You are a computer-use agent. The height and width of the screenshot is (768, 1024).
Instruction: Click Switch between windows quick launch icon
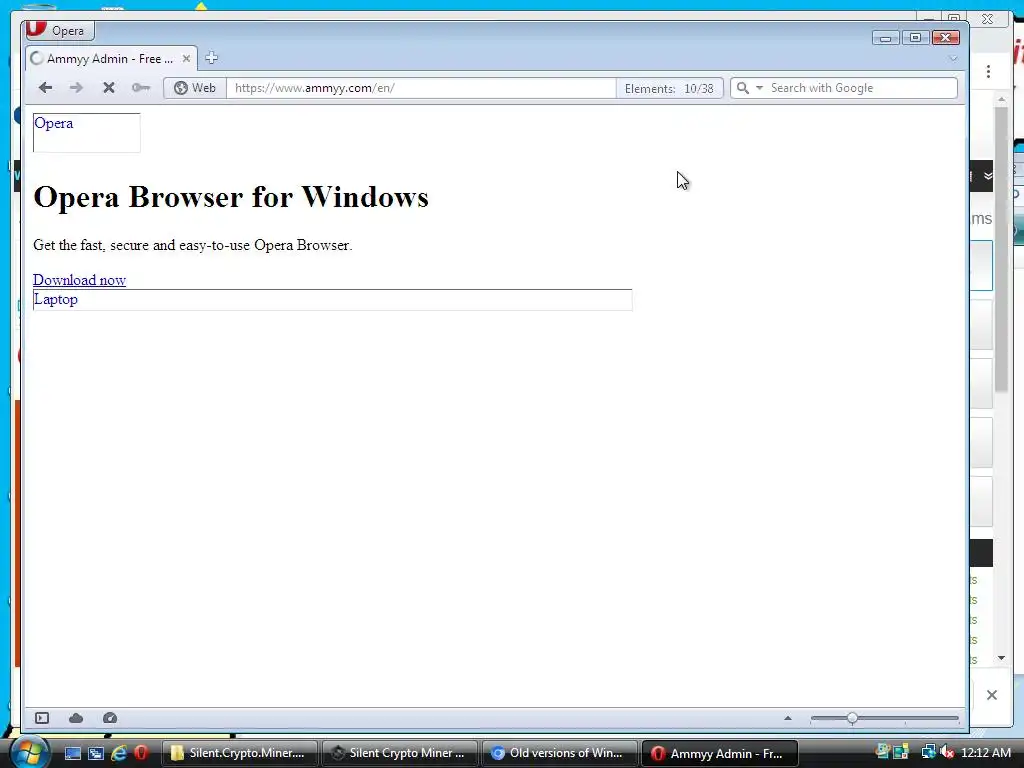pos(95,753)
